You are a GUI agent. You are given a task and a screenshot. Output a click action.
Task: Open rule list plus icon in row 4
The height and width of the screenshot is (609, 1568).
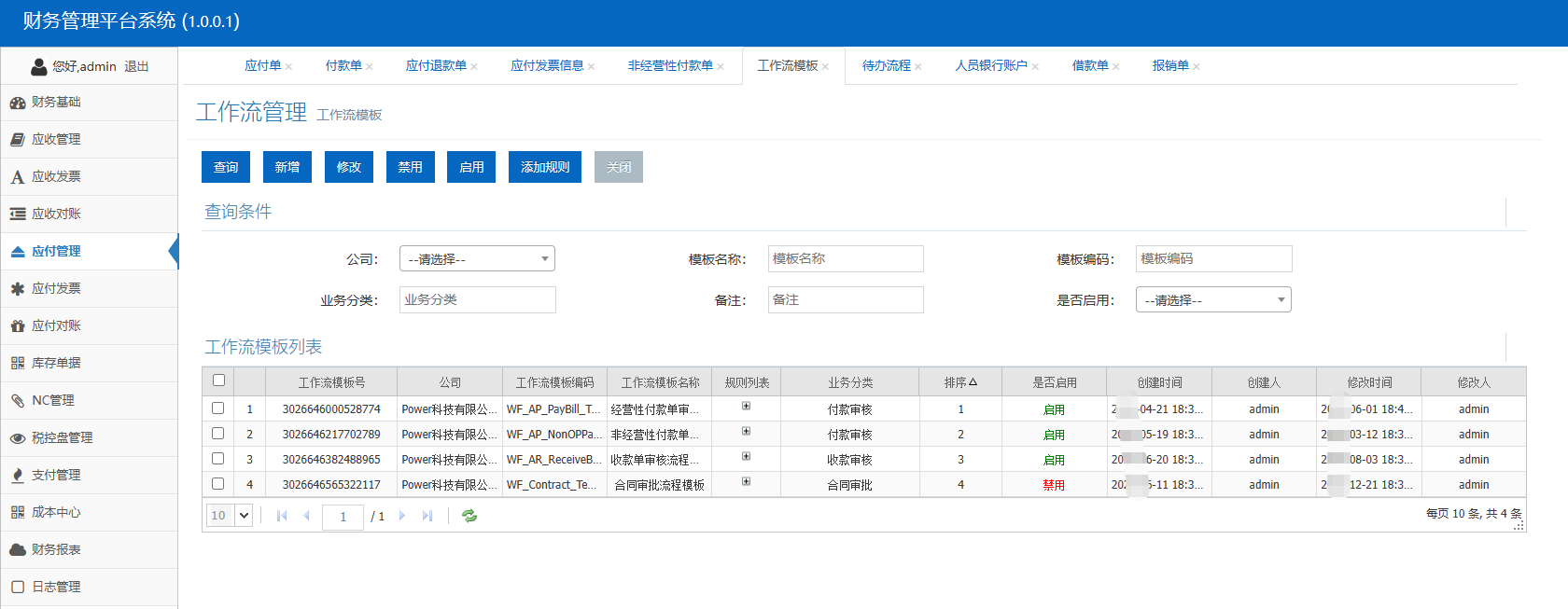pos(746,481)
